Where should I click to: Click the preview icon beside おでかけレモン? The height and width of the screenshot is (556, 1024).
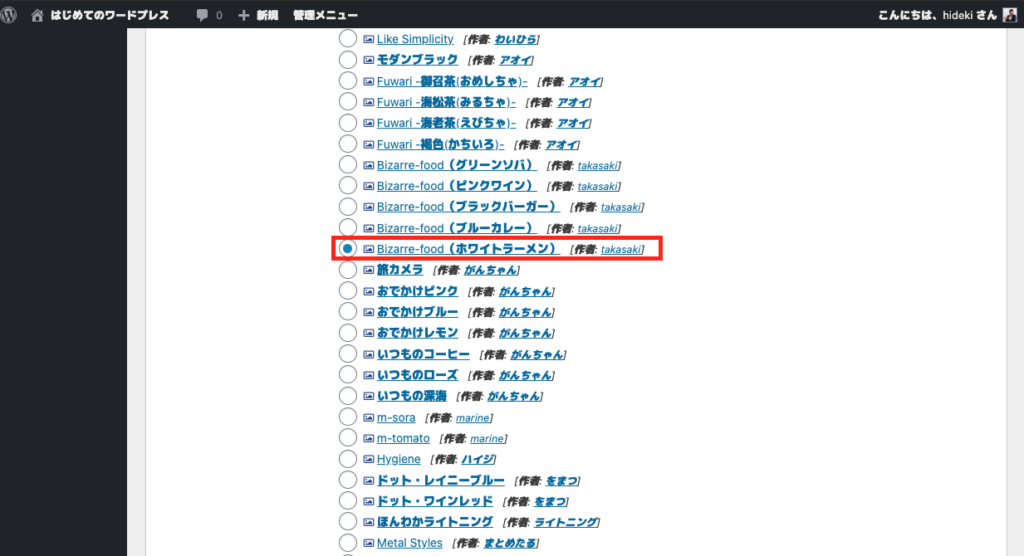[368, 333]
